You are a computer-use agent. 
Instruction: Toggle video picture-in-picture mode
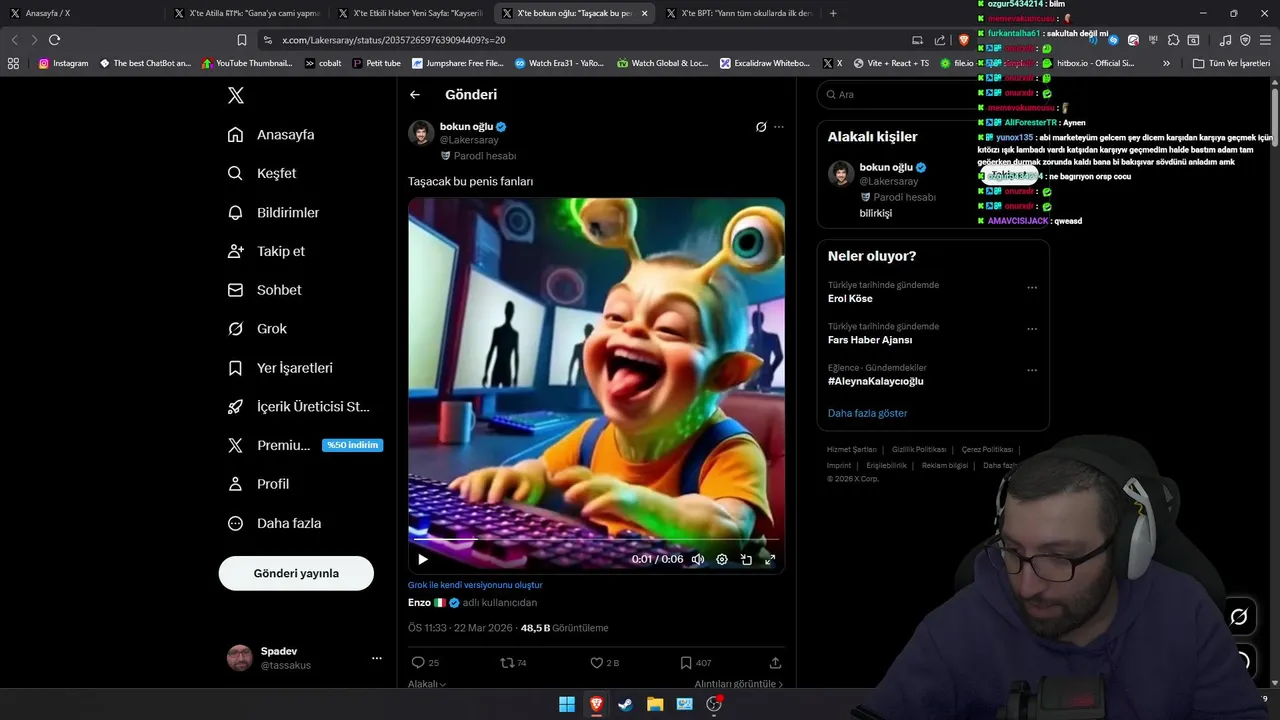[746, 560]
